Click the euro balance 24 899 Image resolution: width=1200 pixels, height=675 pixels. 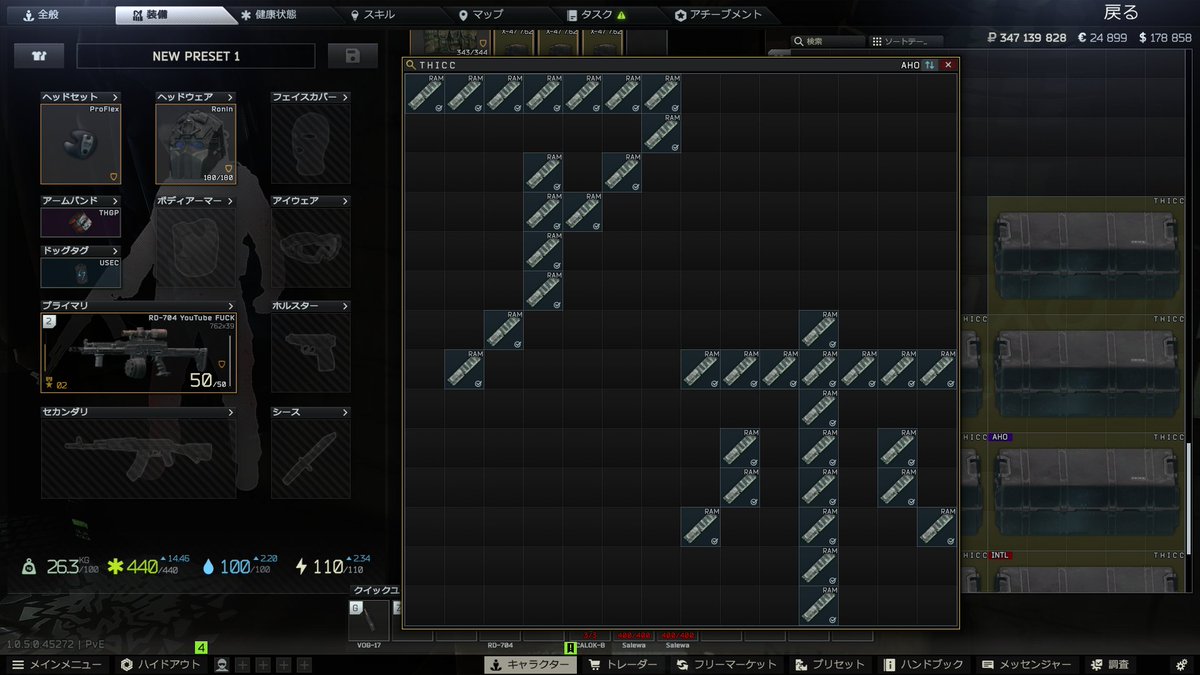click(1102, 37)
